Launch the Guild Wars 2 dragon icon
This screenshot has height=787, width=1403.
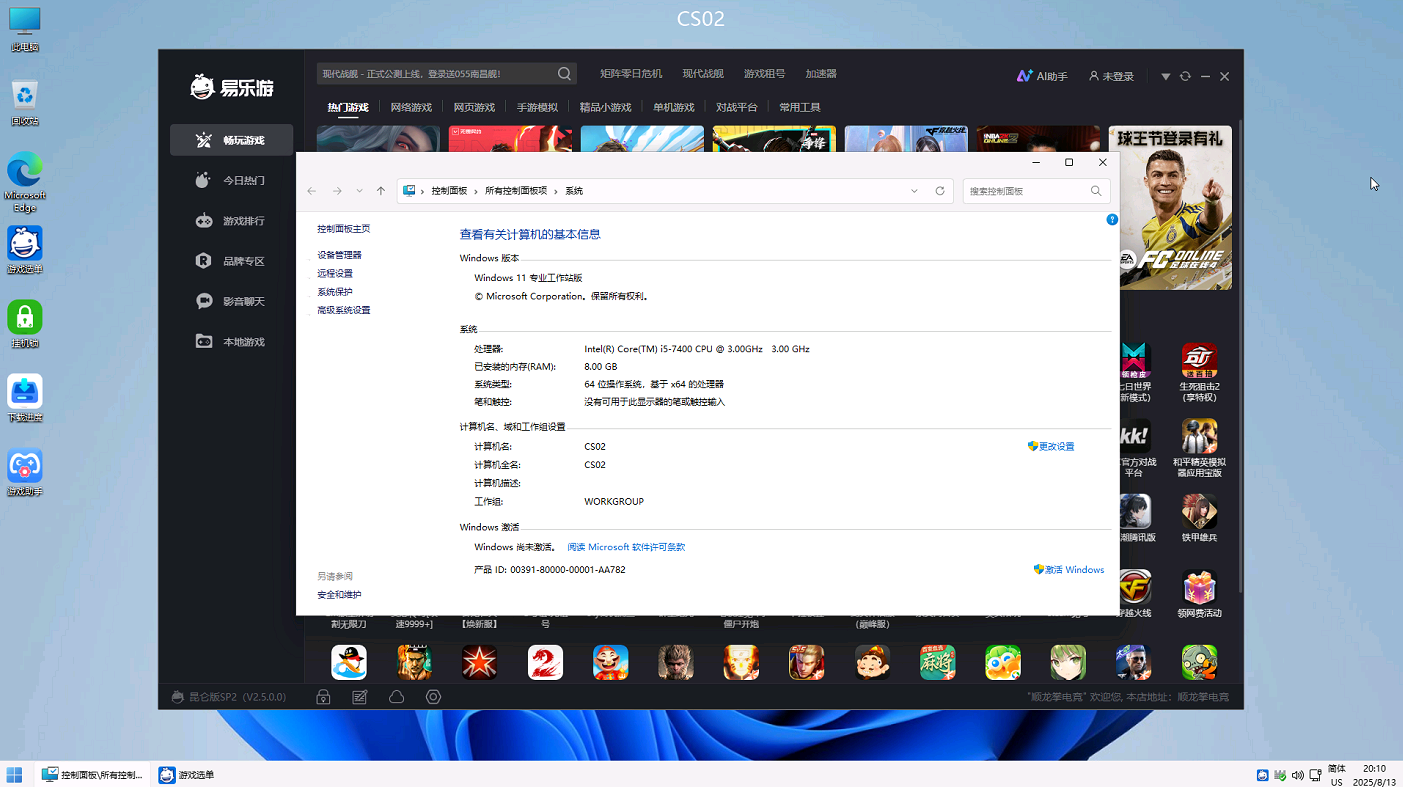coord(545,662)
